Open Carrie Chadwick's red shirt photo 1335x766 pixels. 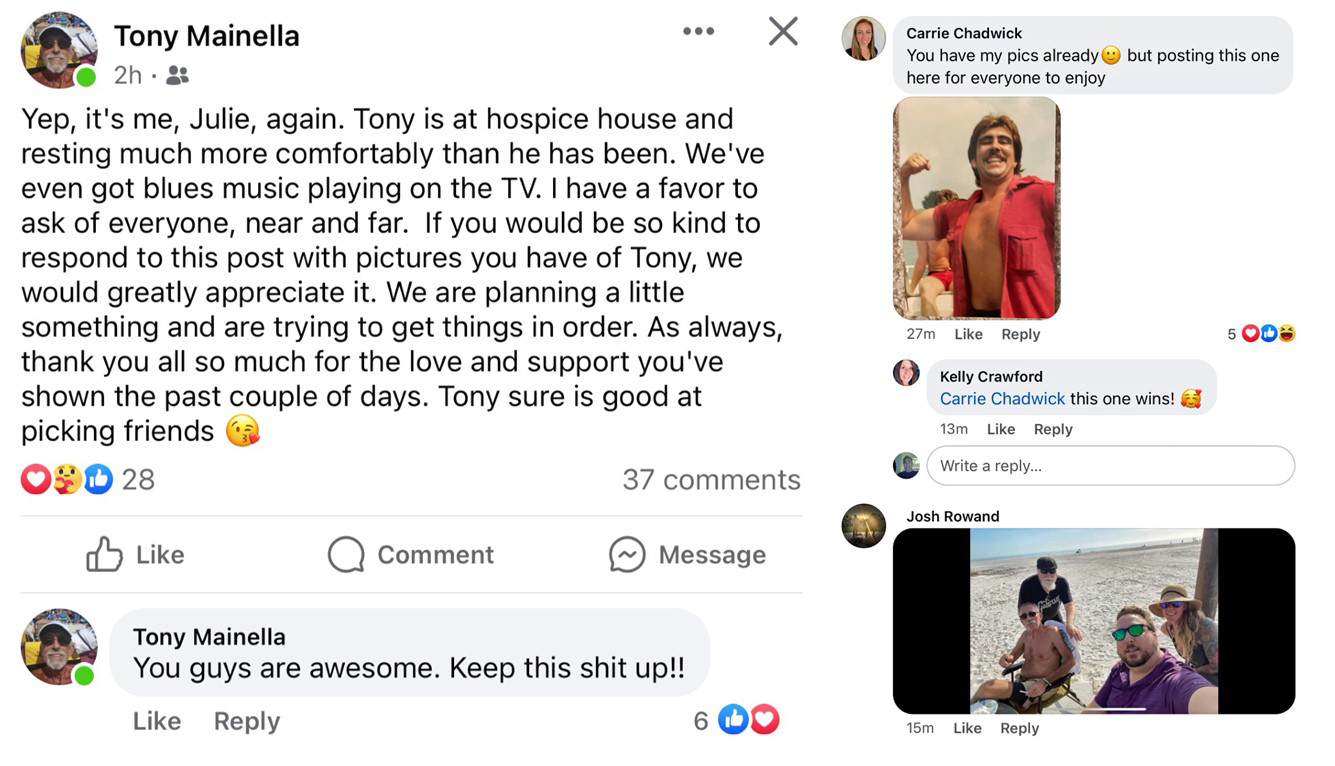[976, 208]
